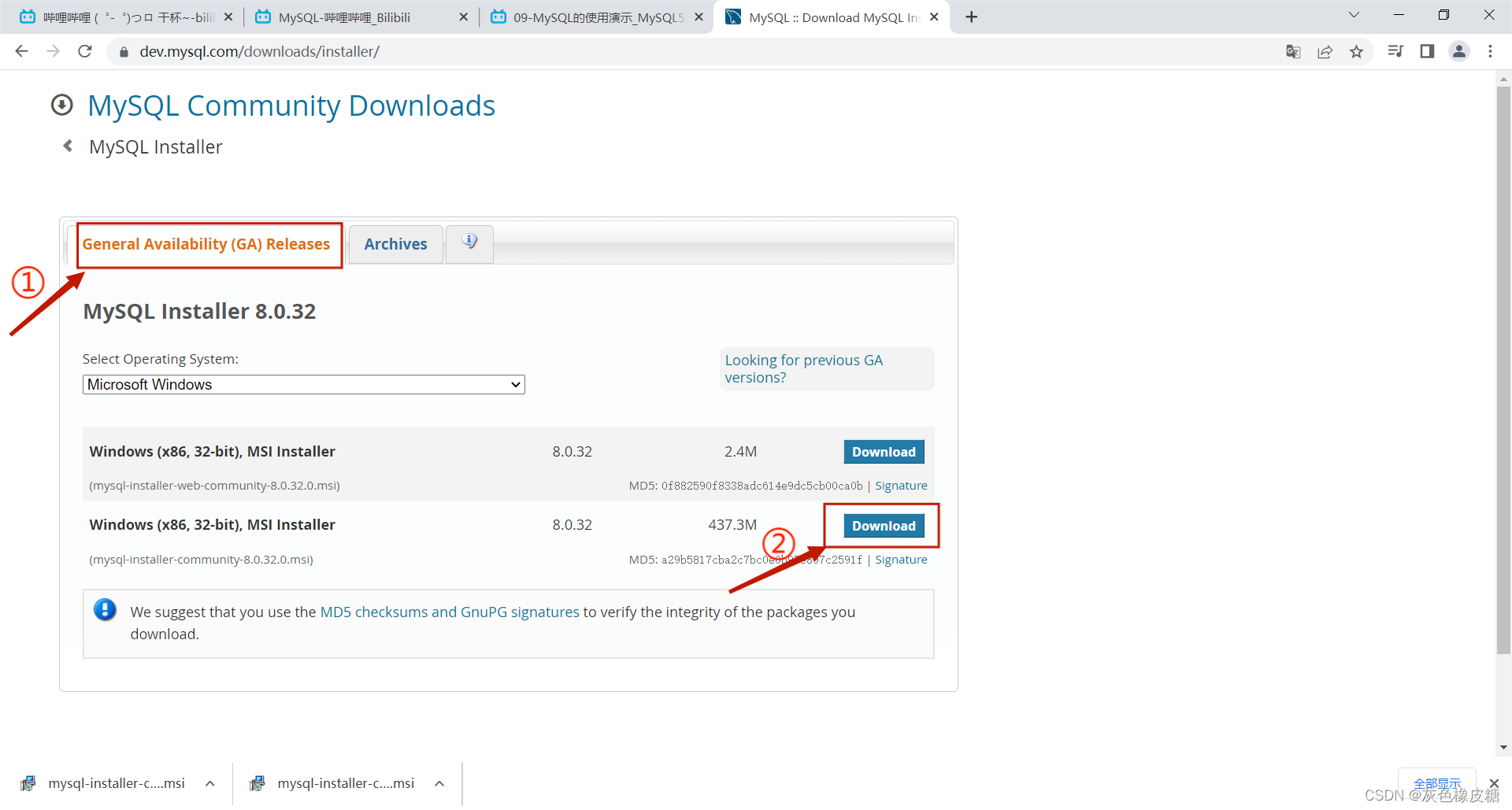
Task: Click the blue info exclamation icon
Action: pos(105,610)
